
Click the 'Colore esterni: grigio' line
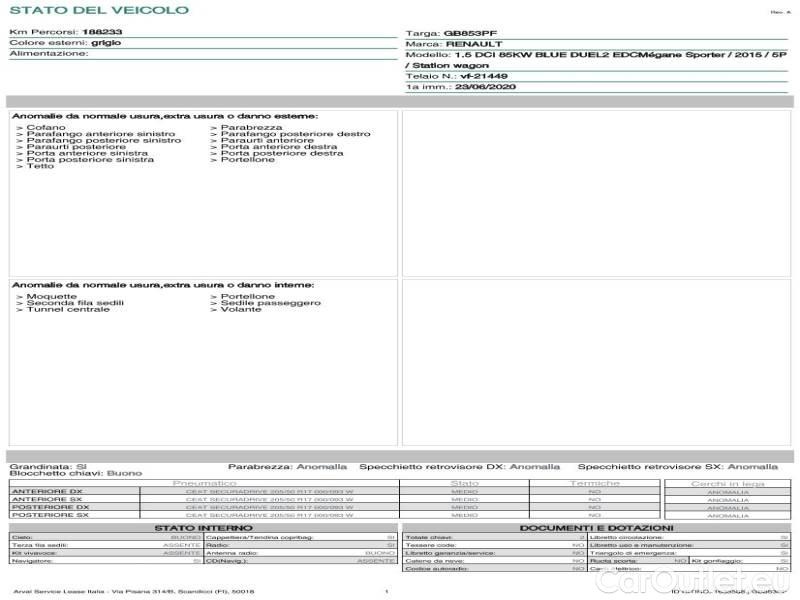(65, 42)
